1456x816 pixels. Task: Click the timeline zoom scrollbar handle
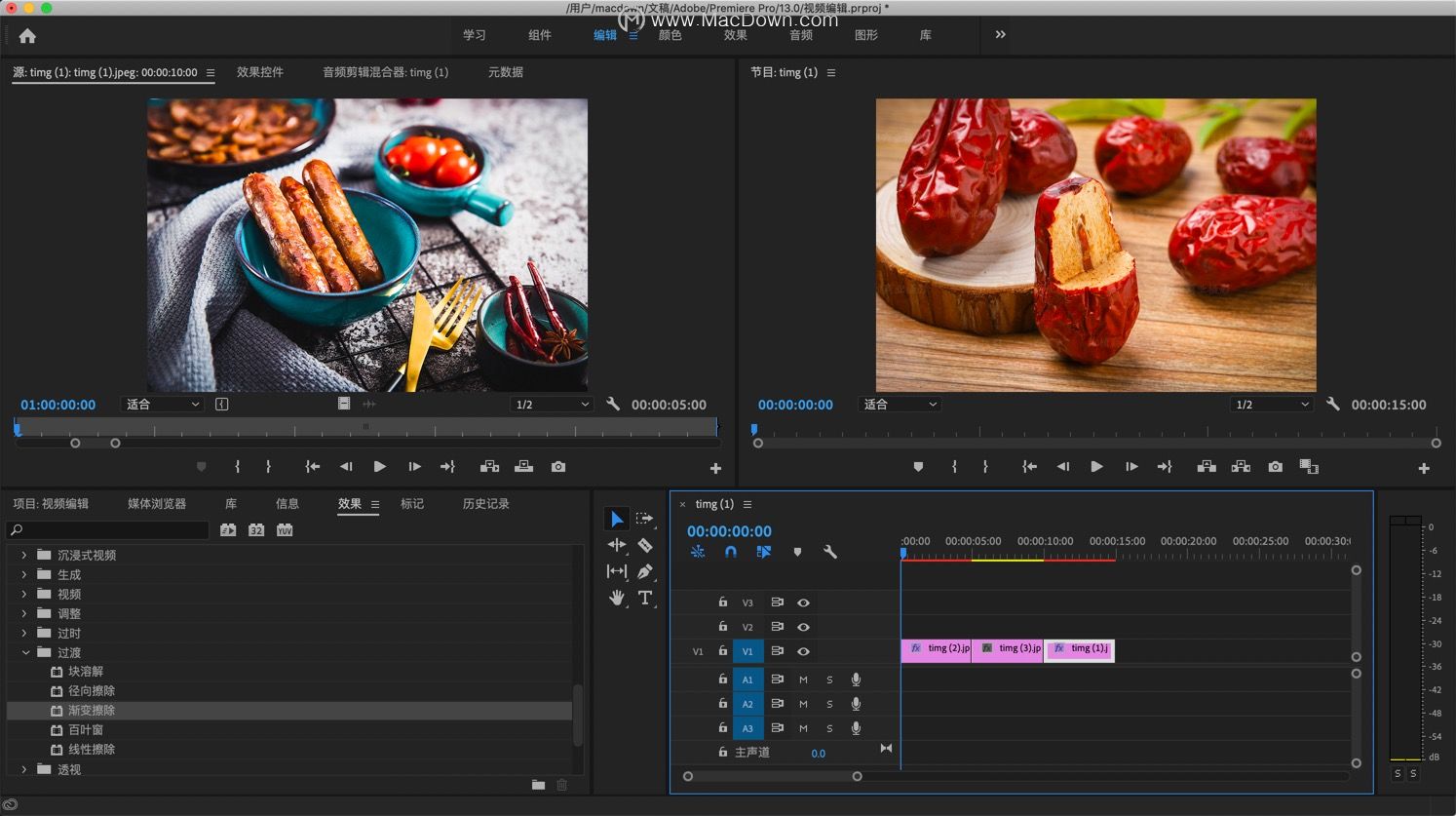[772, 777]
